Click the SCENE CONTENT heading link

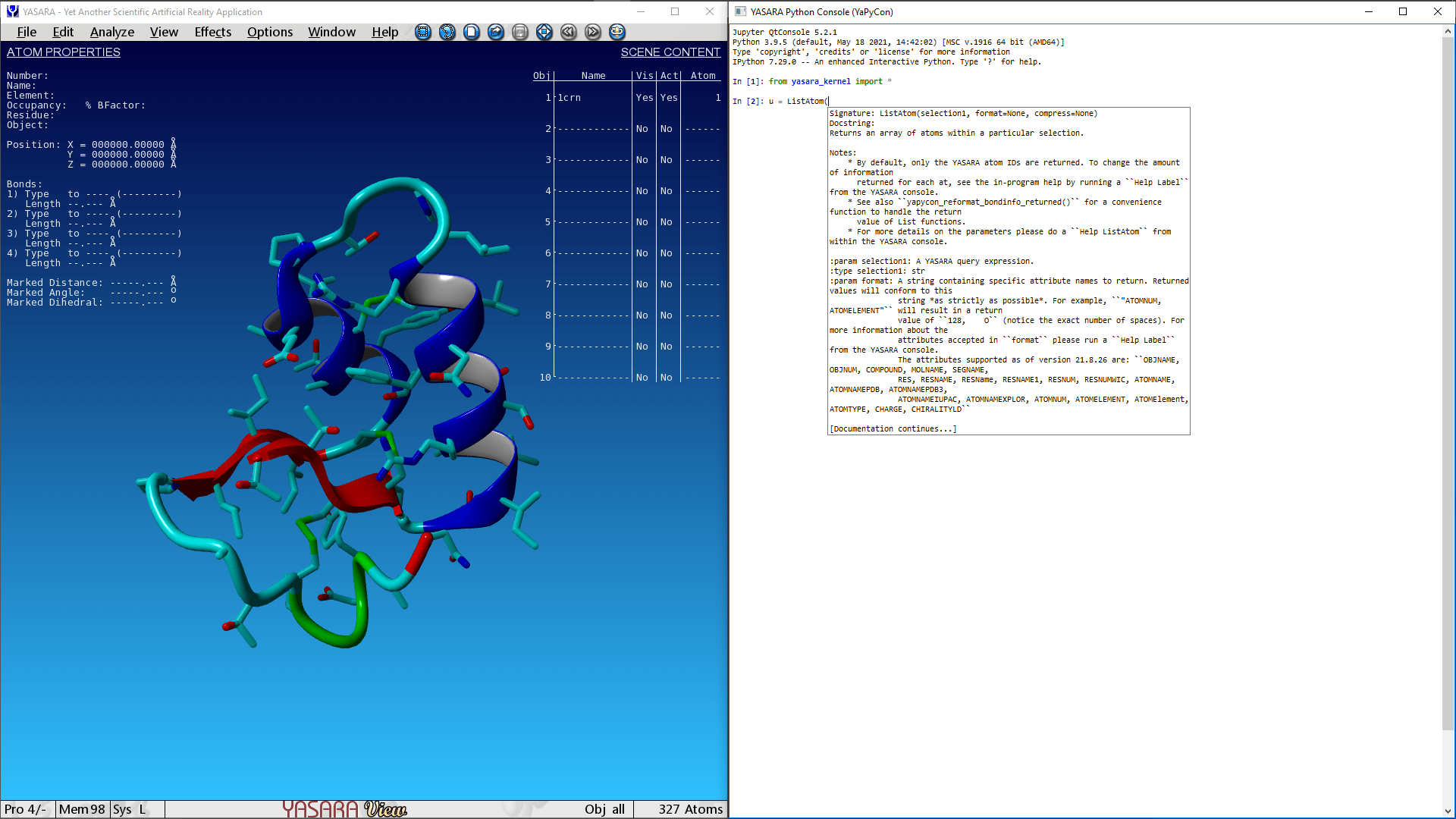tap(670, 52)
